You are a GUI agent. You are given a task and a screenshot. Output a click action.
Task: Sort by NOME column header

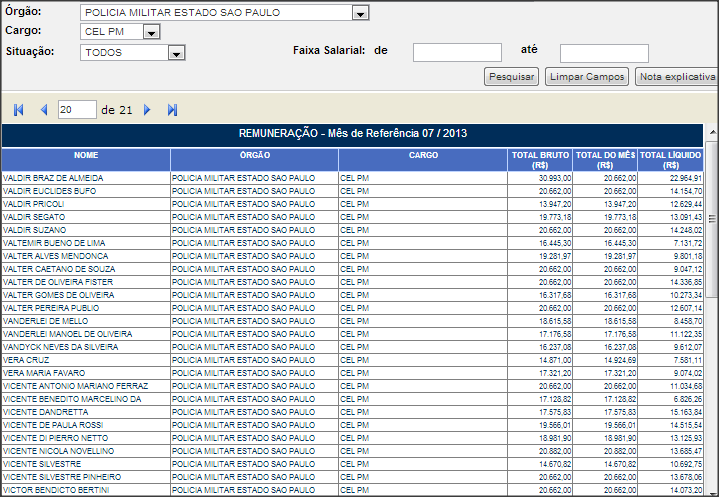(86, 155)
